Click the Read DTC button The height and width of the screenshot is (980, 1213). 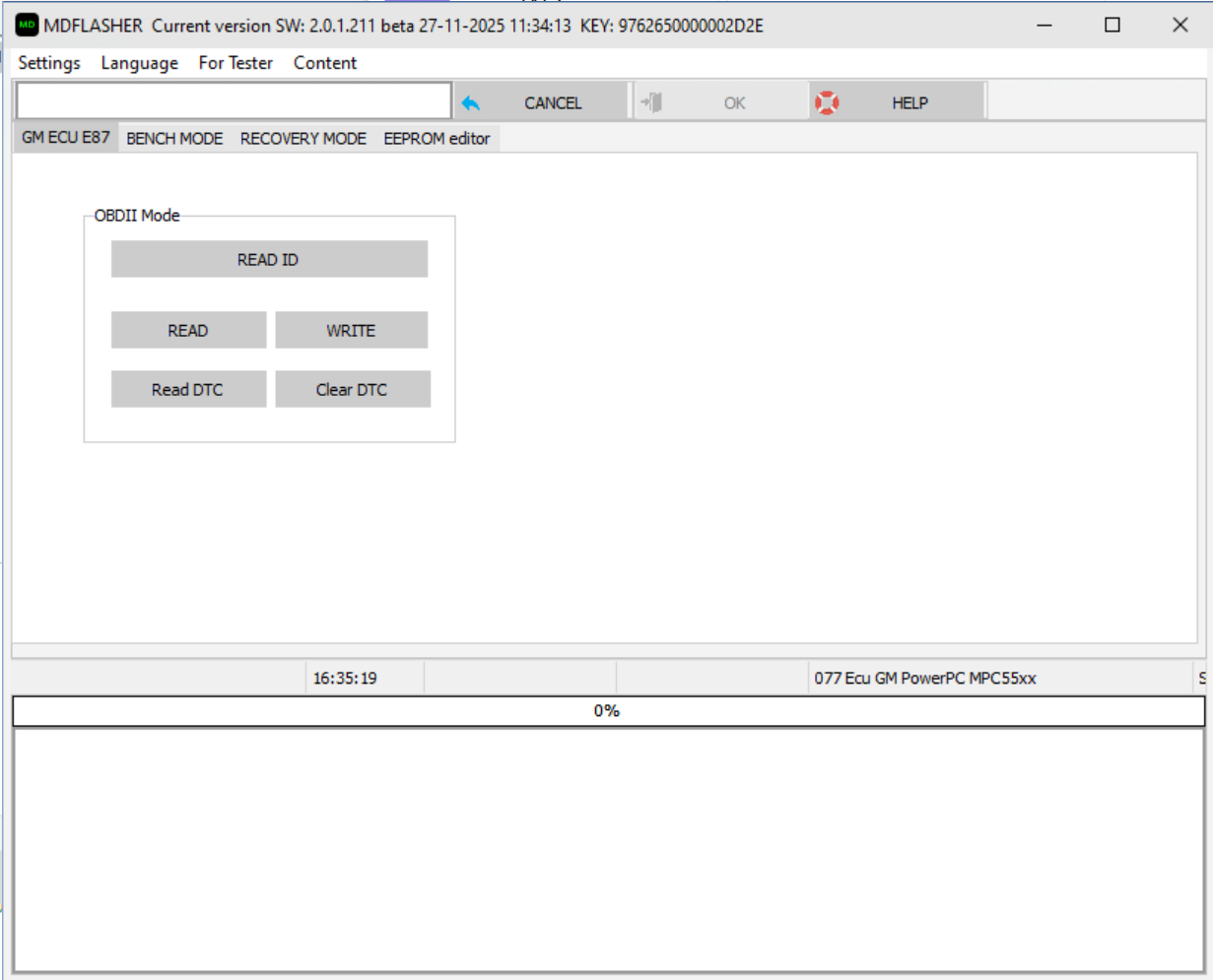pos(188,390)
